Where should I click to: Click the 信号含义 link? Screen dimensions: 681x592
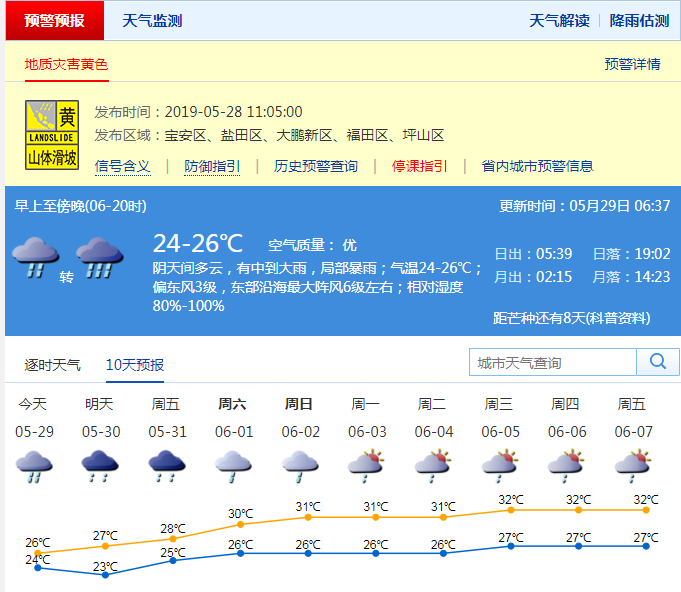coord(122,166)
